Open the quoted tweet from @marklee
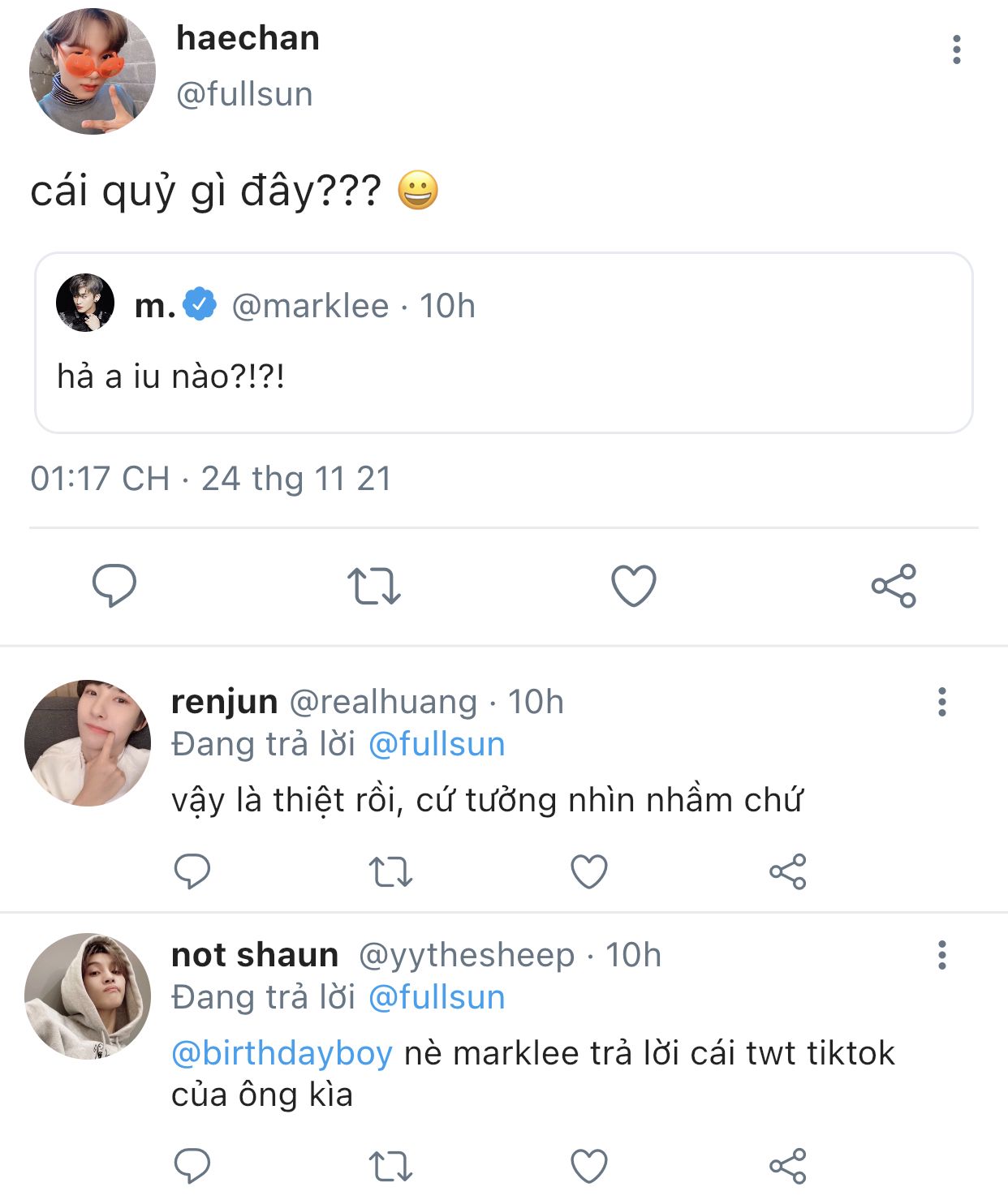Image resolution: width=1008 pixels, height=1200 pixels. 503,342
